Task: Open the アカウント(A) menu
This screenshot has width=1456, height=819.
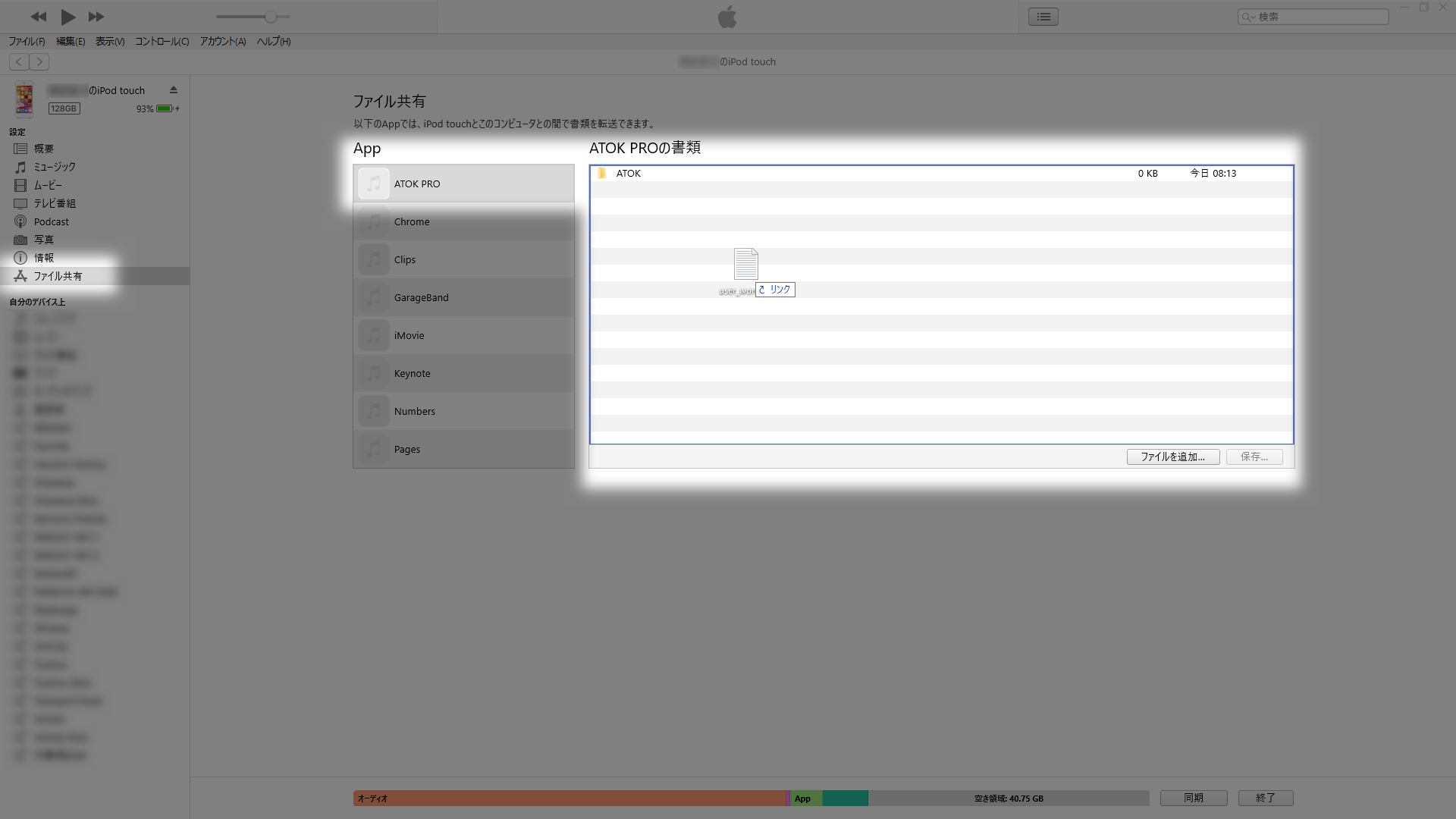Action: [x=223, y=42]
